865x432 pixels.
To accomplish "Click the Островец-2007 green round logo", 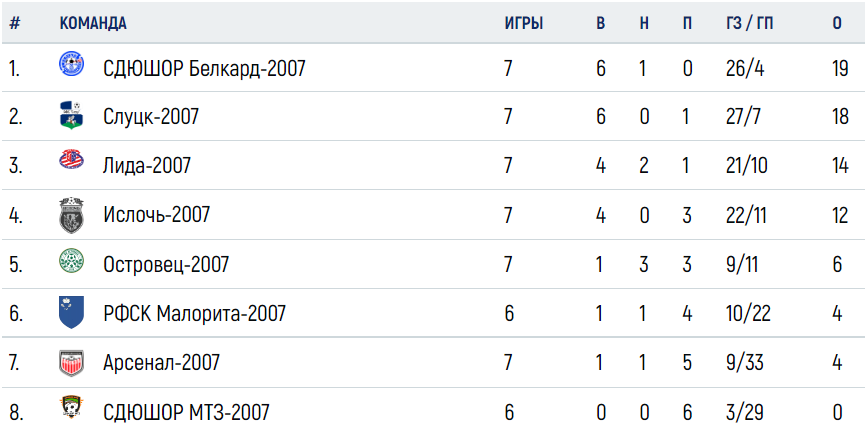I will 71,260.
